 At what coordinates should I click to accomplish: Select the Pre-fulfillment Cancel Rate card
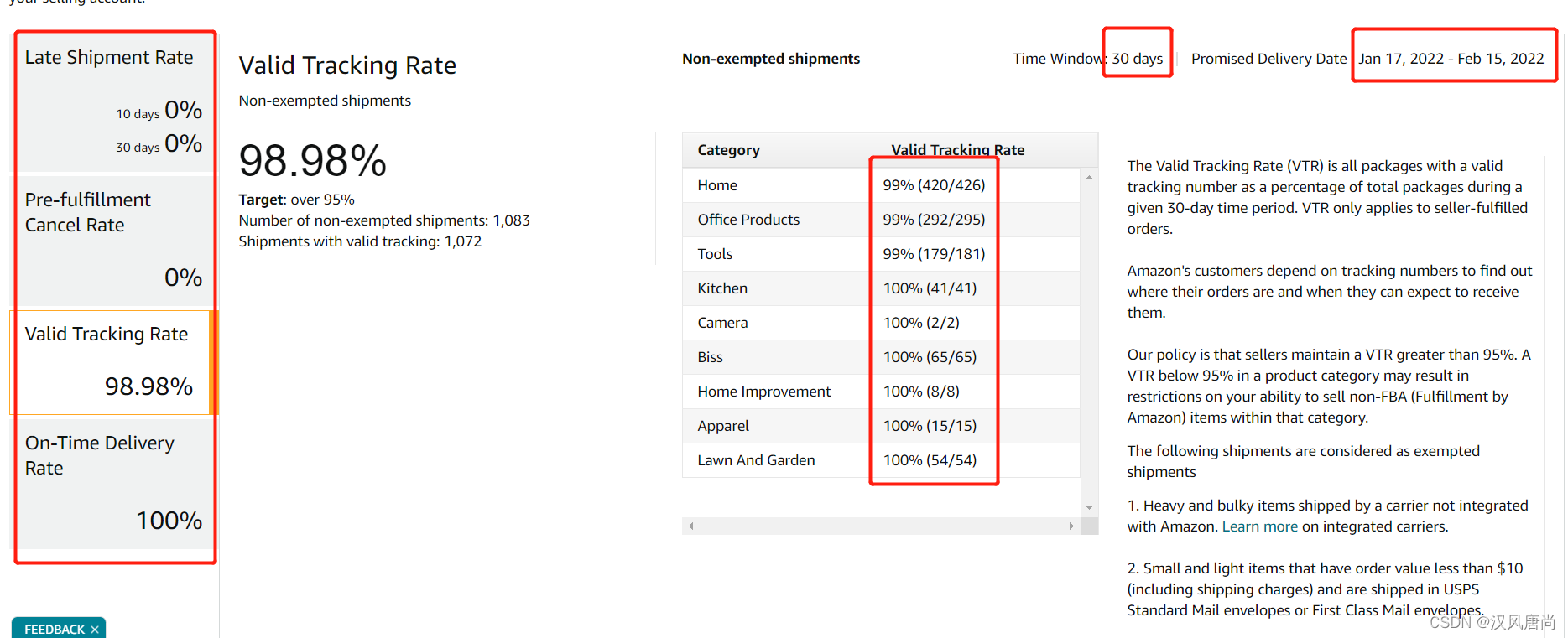click(113, 241)
